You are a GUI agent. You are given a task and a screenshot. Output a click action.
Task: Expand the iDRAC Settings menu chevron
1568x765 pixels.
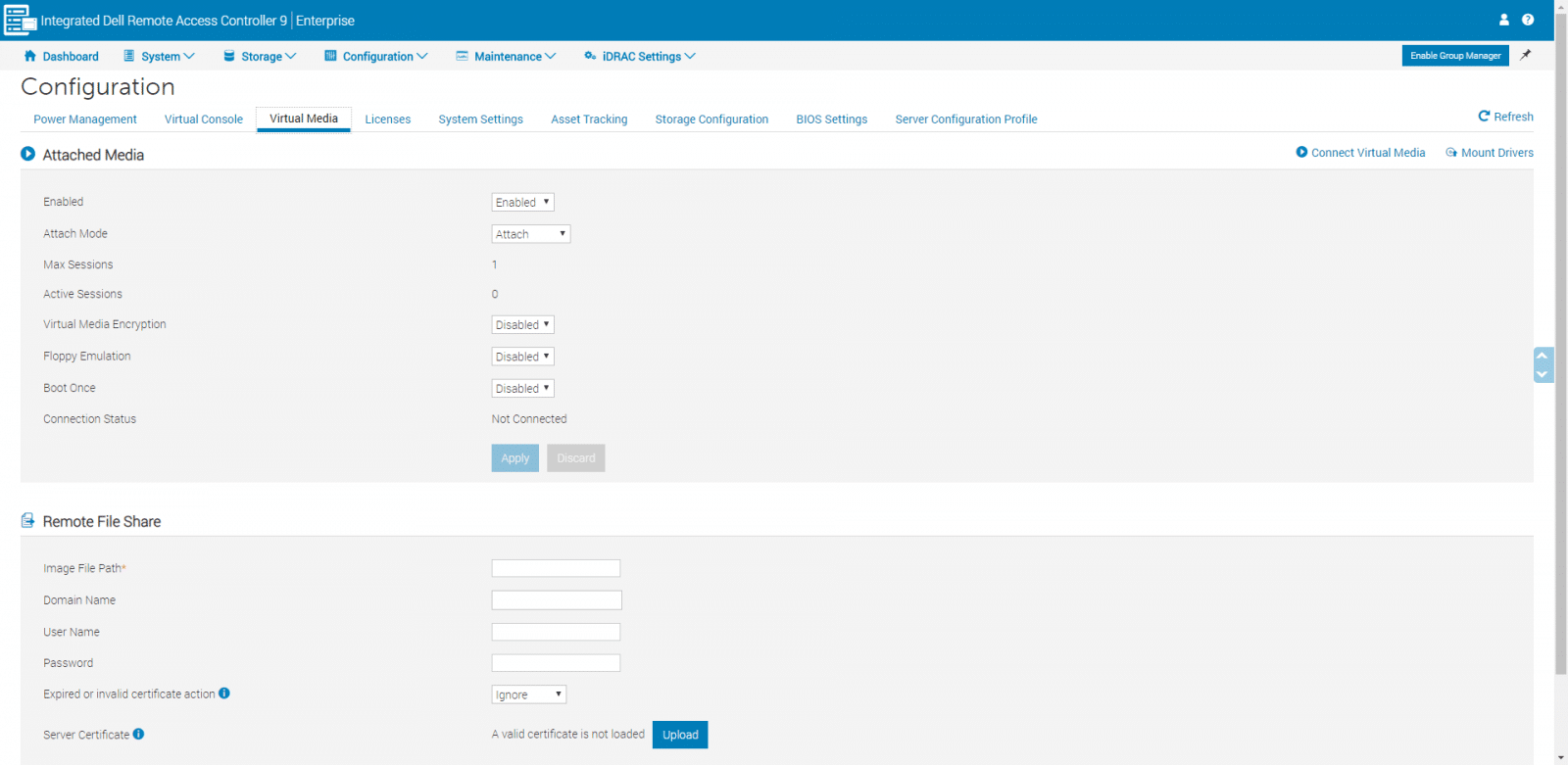pos(690,56)
